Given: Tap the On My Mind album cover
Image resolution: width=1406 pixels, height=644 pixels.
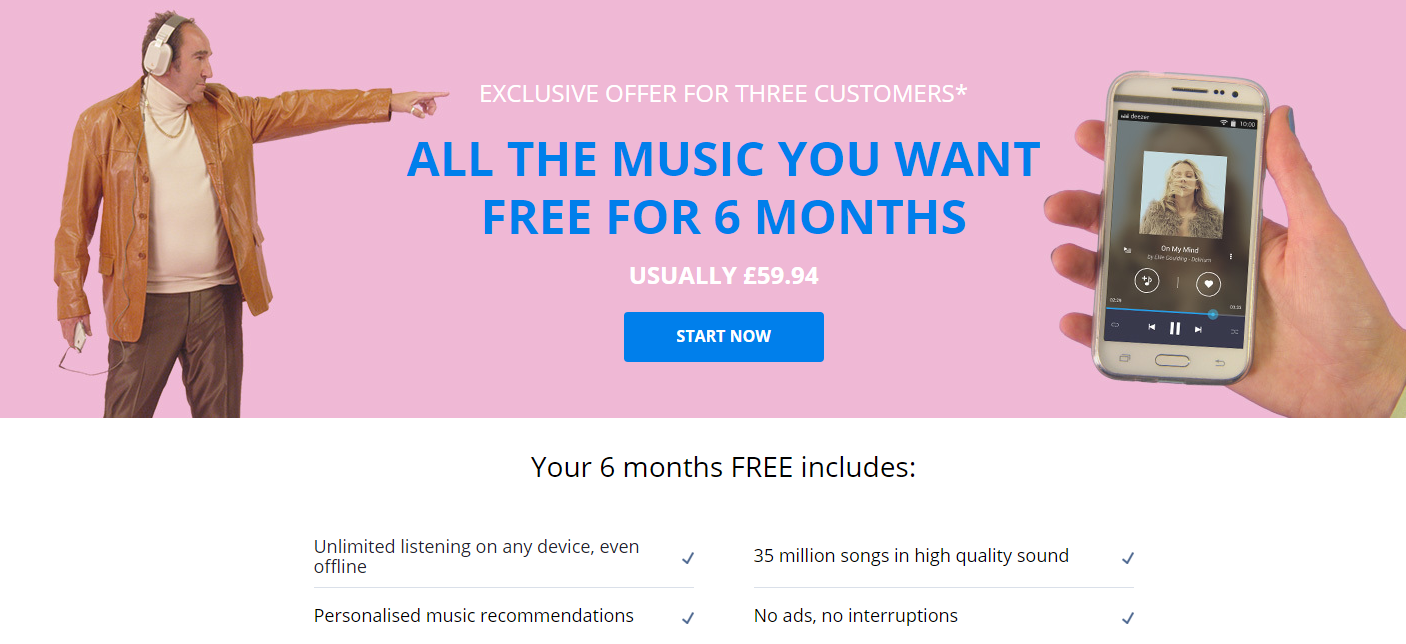Looking at the screenshot, I should [x=1184, y=194].
